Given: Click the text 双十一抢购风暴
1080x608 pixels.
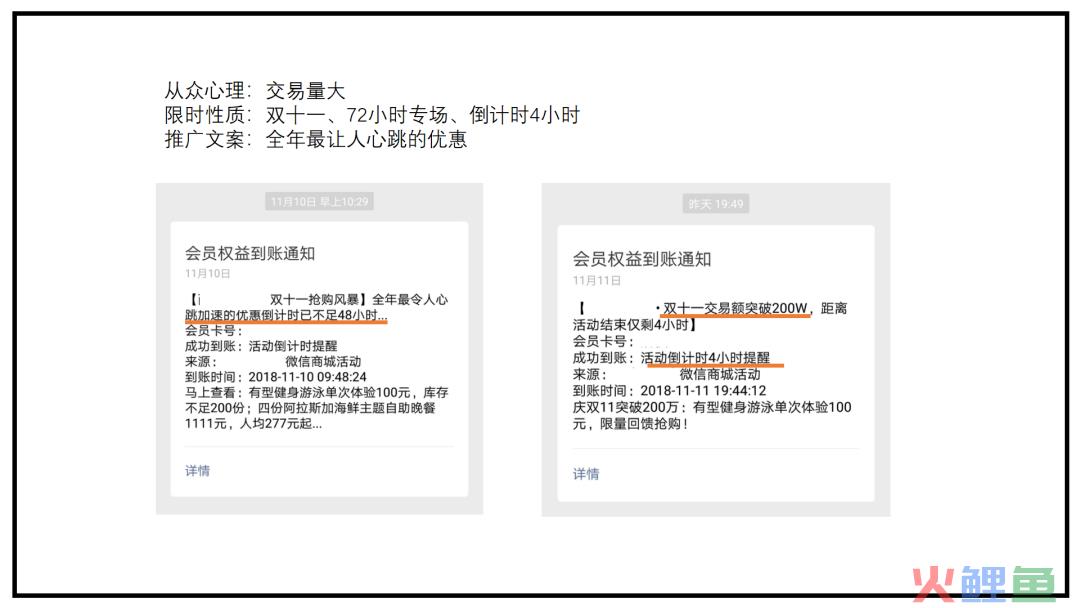Looking at the screenshot, I should (x=314, y=300).
